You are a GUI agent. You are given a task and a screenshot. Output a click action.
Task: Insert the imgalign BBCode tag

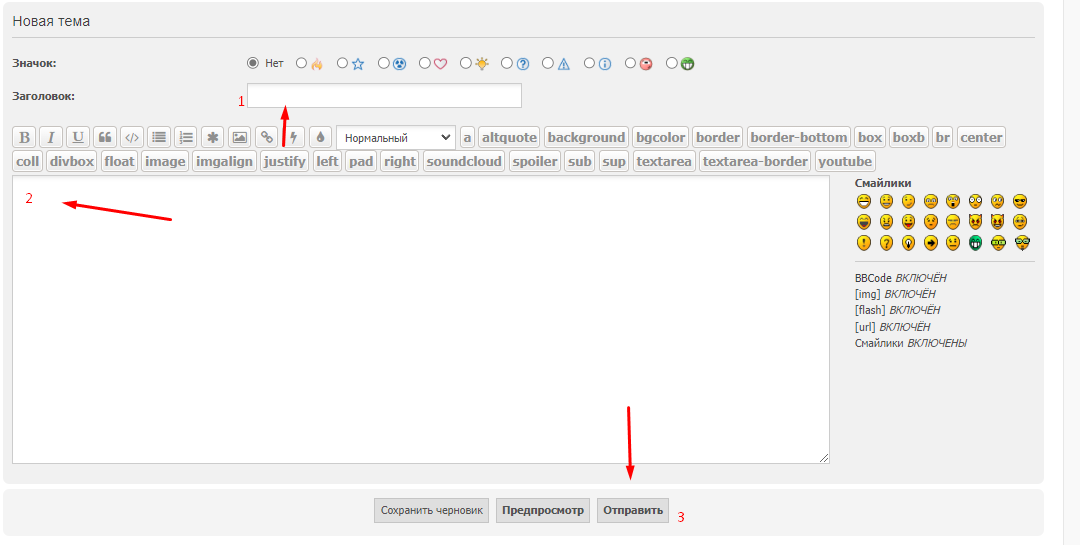225,161
